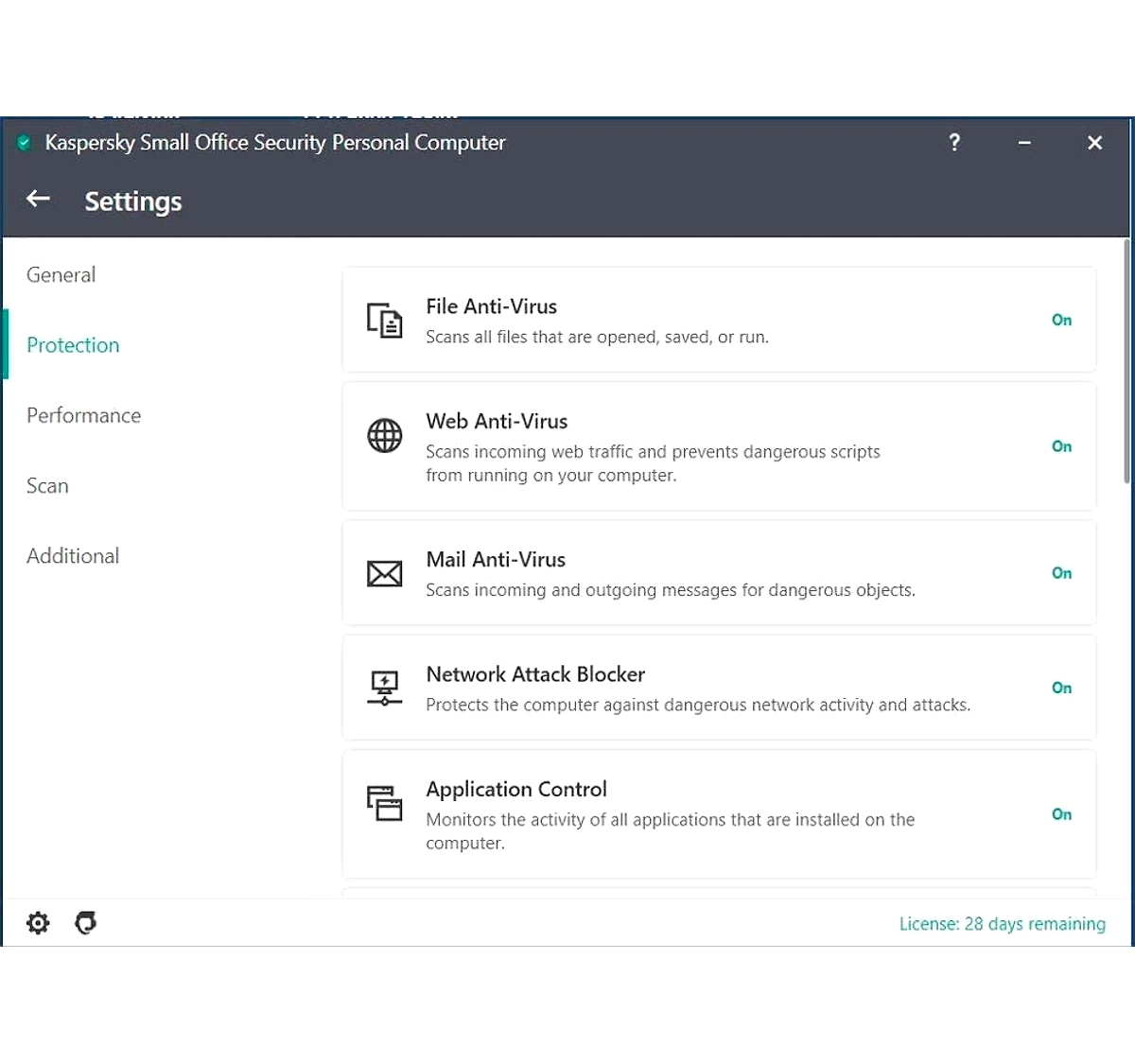The width and height of the screenshot is (1135, 1064).
Task: Open support via the headset agent icon
Action: pyautogui.click(x=86, y=923)
